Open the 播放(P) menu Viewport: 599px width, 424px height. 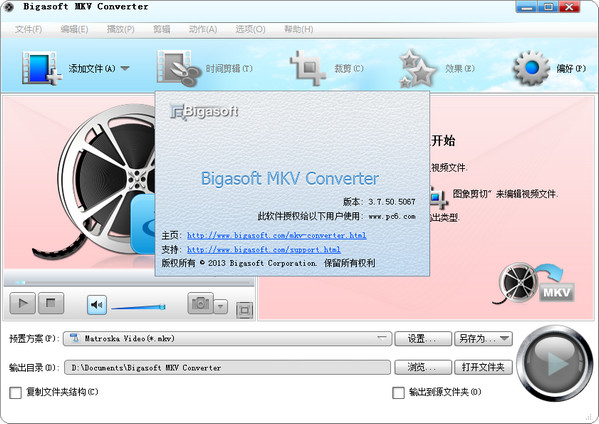coord(120,29)
